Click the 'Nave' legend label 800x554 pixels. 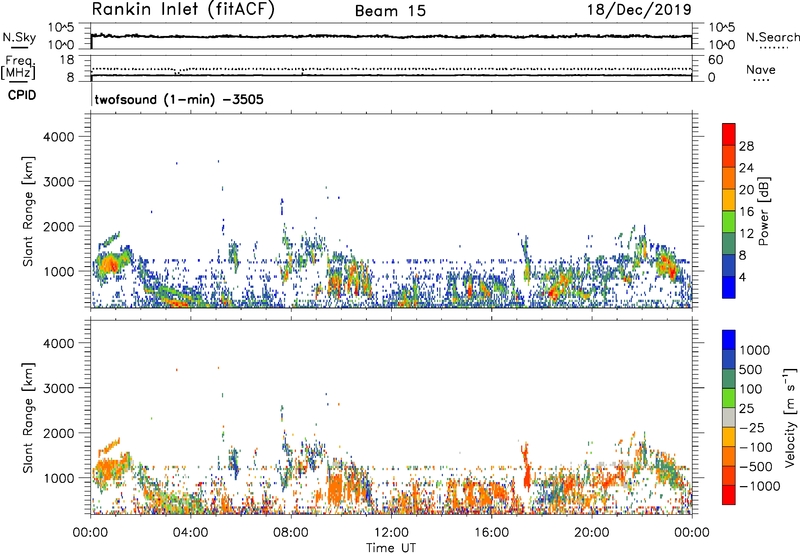[761, 69]
